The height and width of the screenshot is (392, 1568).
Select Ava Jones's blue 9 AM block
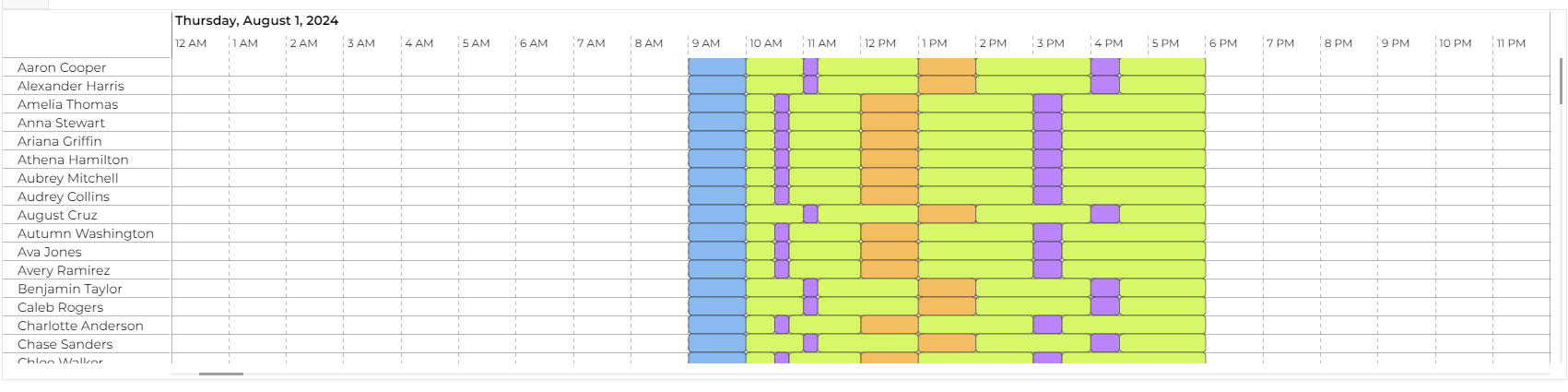[716, 252]
